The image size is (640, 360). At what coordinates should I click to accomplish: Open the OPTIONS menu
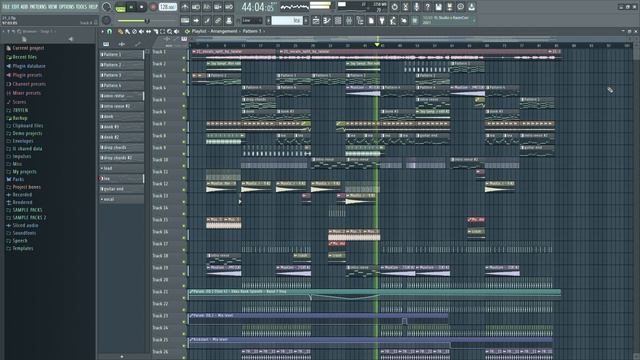[x=67, y=7]
